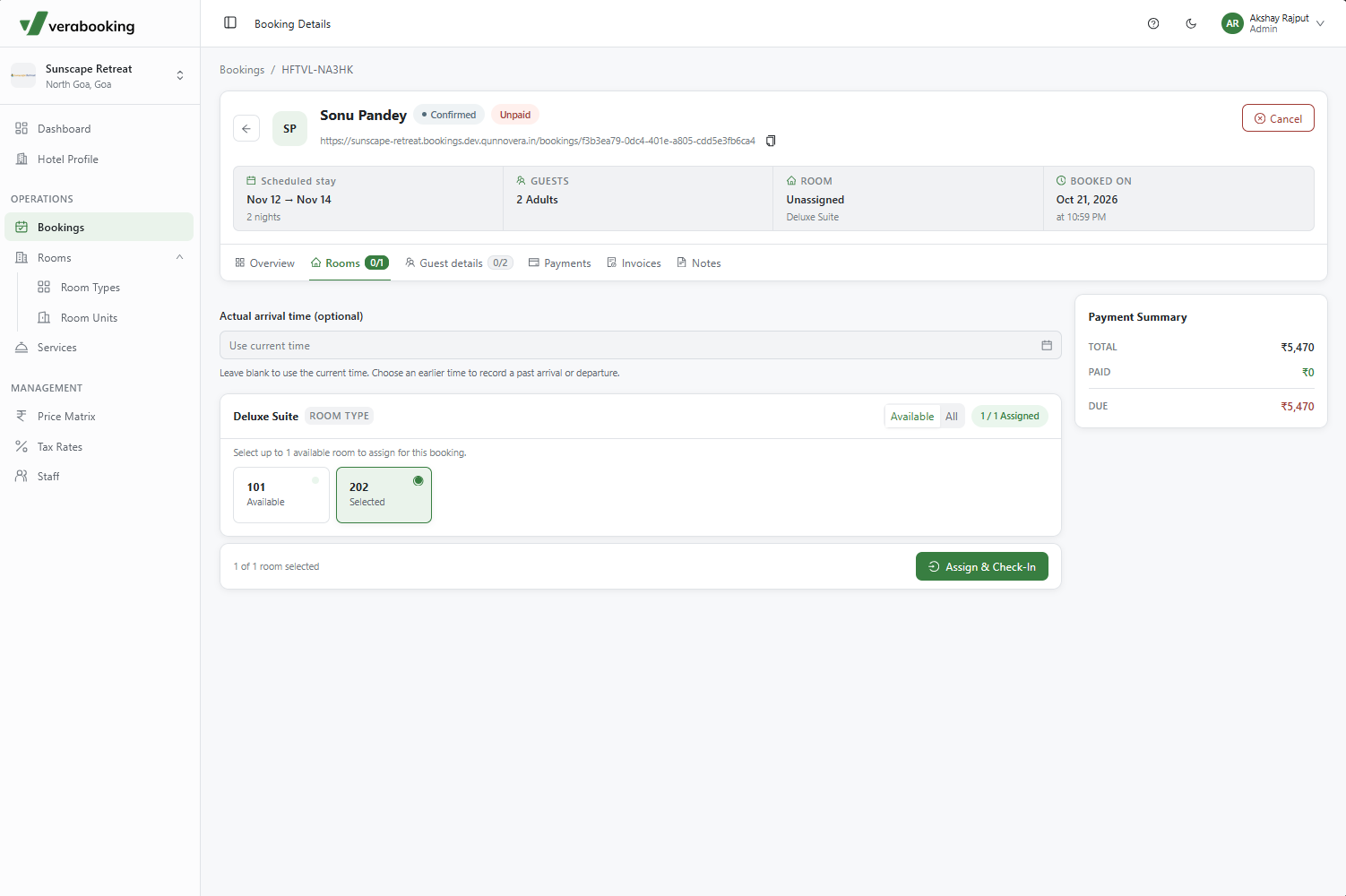This screenshot has width=1346, height=896.
Task: Click the AR user avatar
Action: coord(1232,23)
